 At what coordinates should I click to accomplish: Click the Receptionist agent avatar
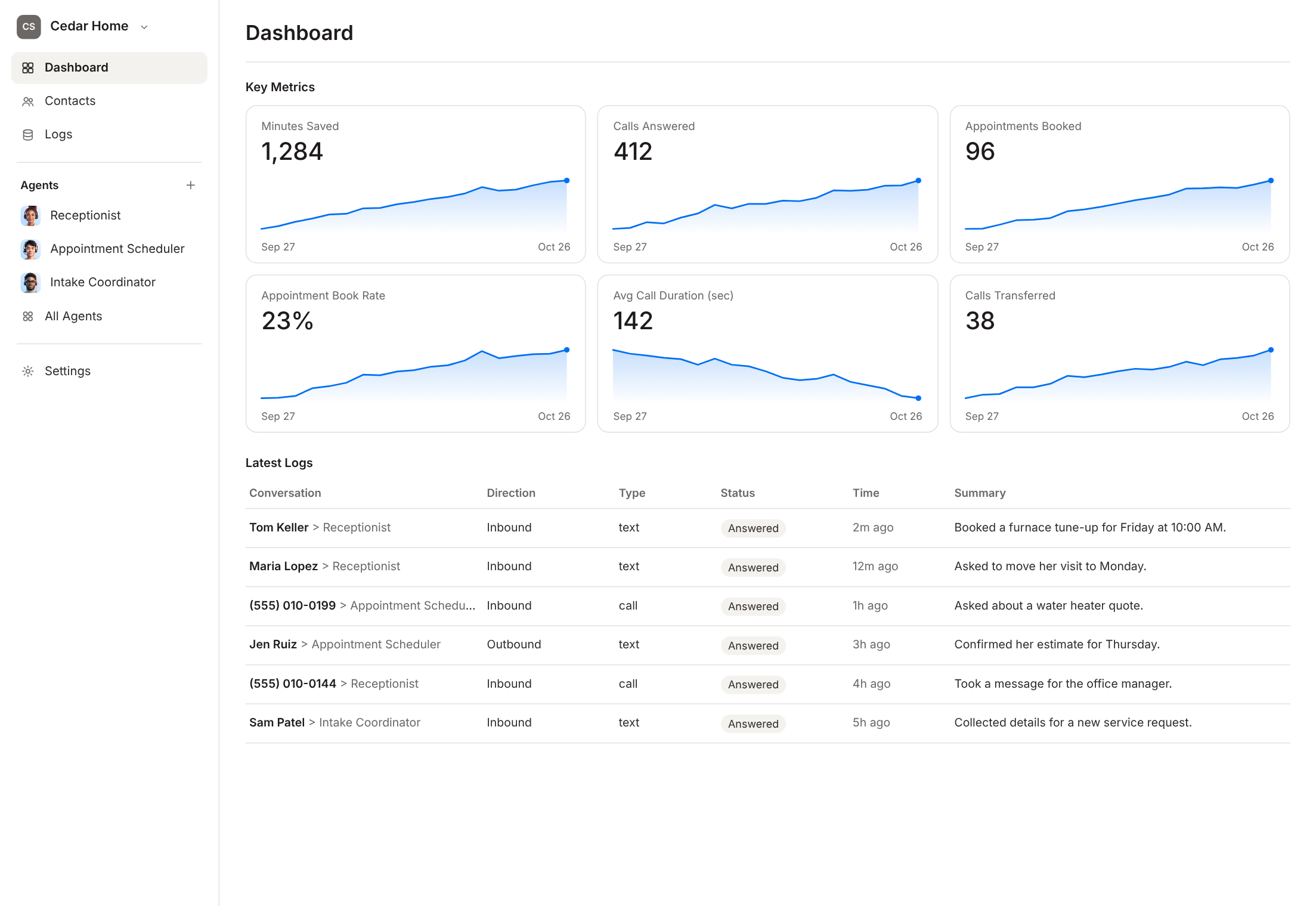click(30, 215)
